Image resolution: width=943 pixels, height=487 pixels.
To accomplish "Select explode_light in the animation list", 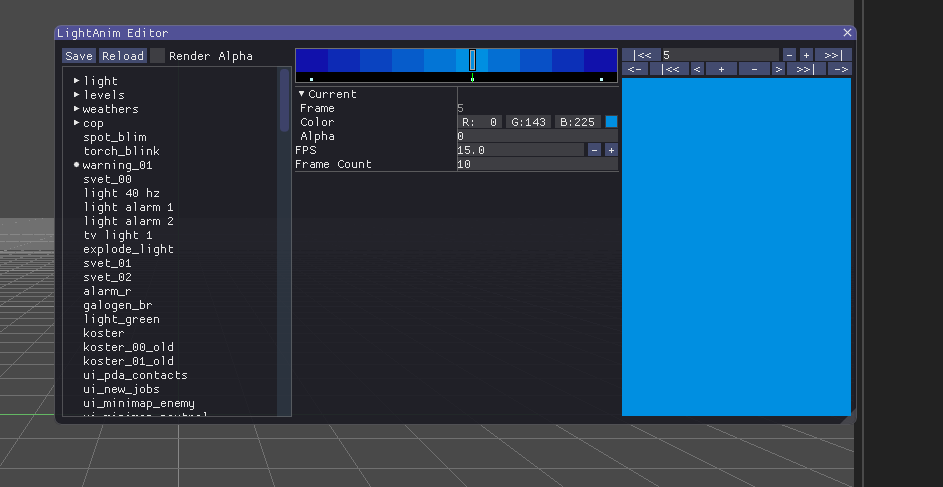I will [x=128, y=249].
